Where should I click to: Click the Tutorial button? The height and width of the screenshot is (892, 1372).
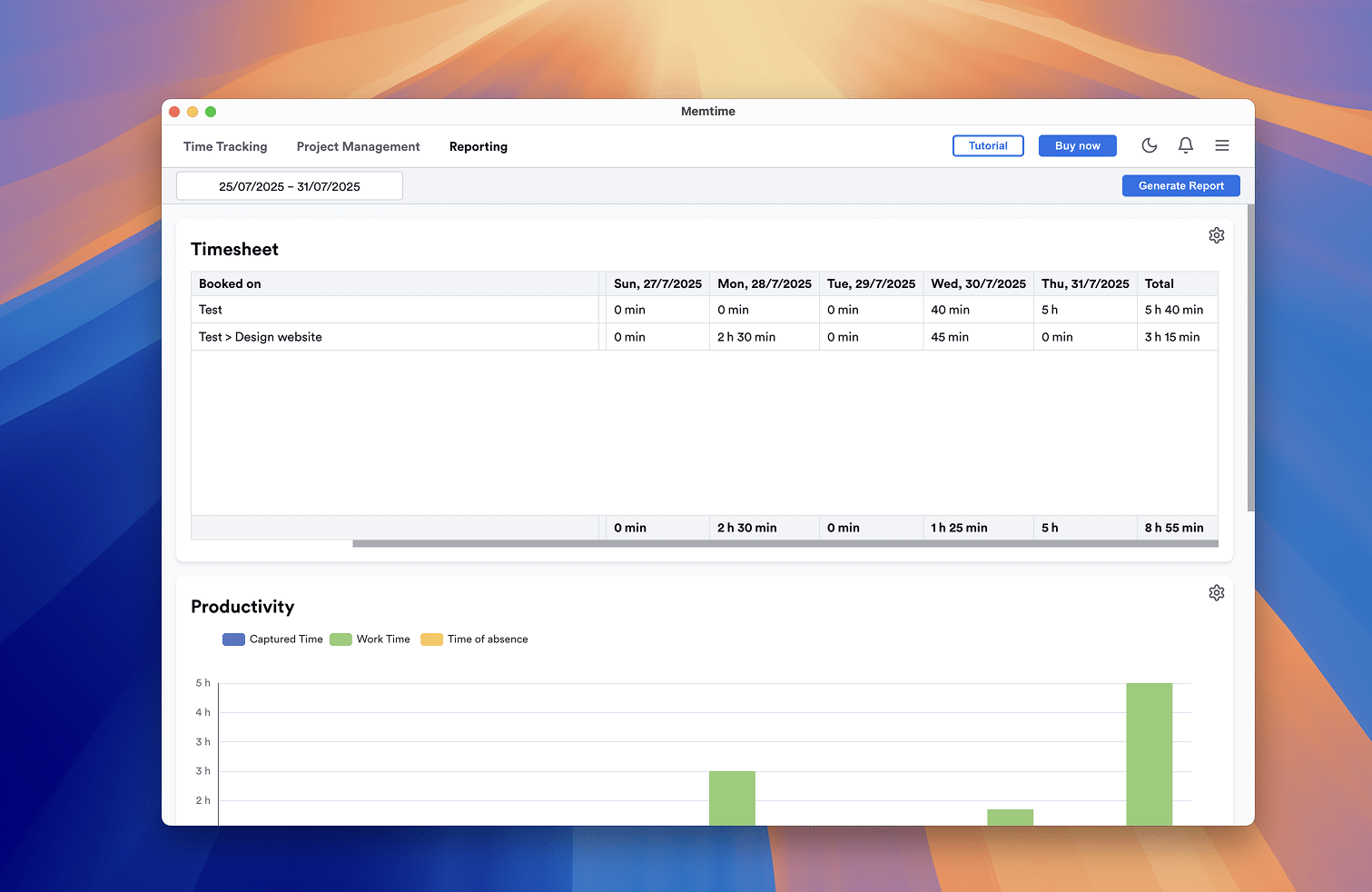[x=988, y=145]
